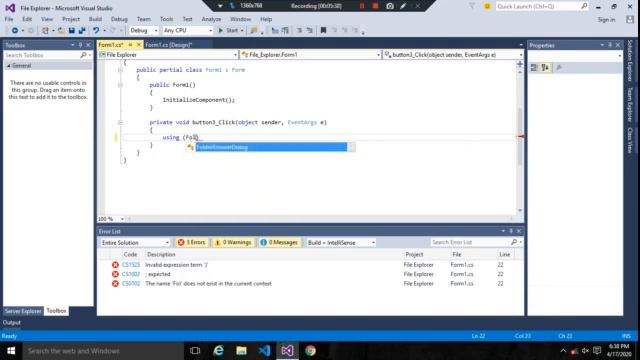
Task: Click the Quick Launch search box
Action: (542, 6)
